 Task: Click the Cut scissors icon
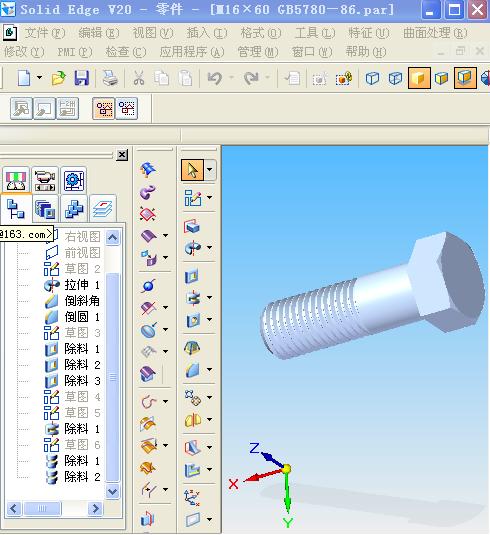139,78
